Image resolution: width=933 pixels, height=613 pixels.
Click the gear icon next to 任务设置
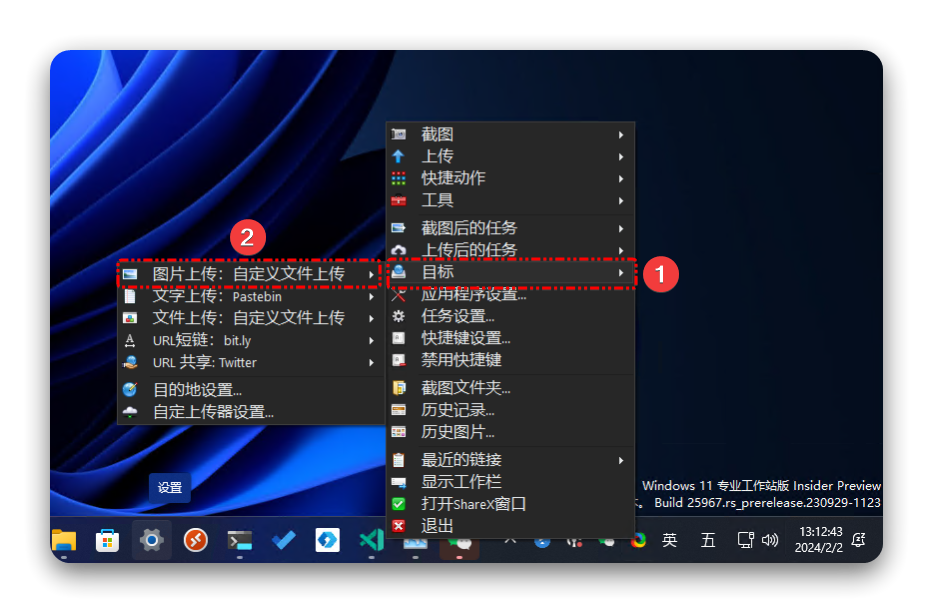(x=398, y=316)
